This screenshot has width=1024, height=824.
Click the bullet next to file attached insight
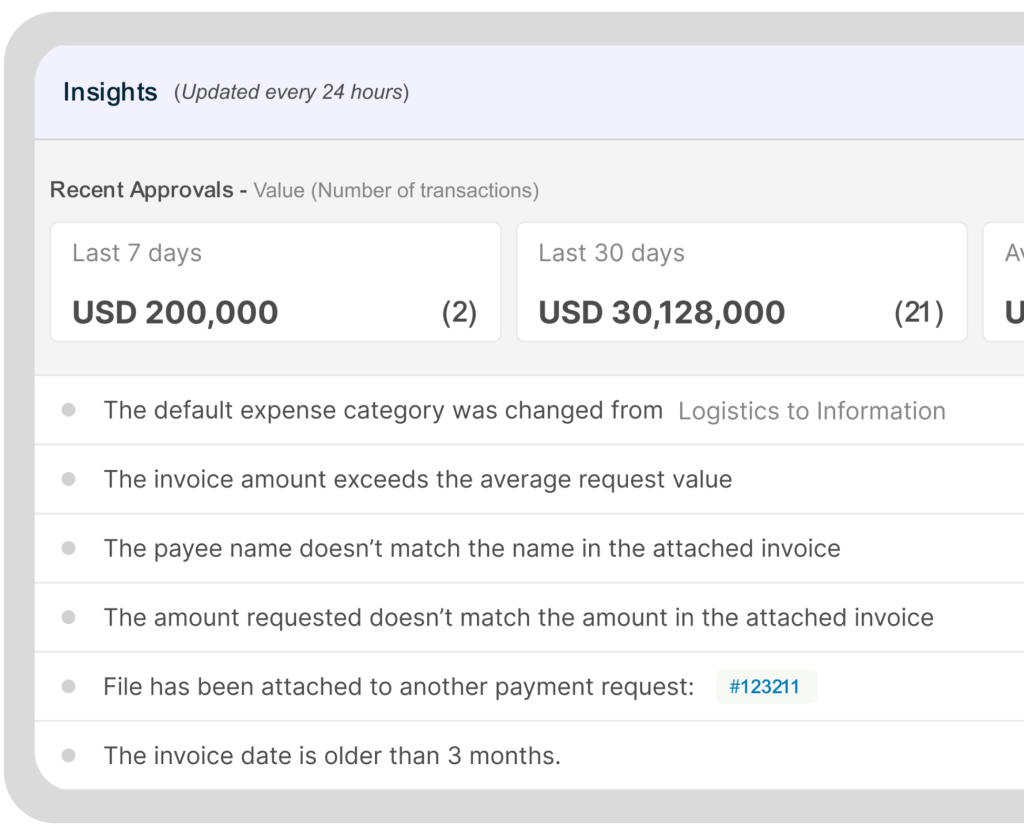(68, 686)
